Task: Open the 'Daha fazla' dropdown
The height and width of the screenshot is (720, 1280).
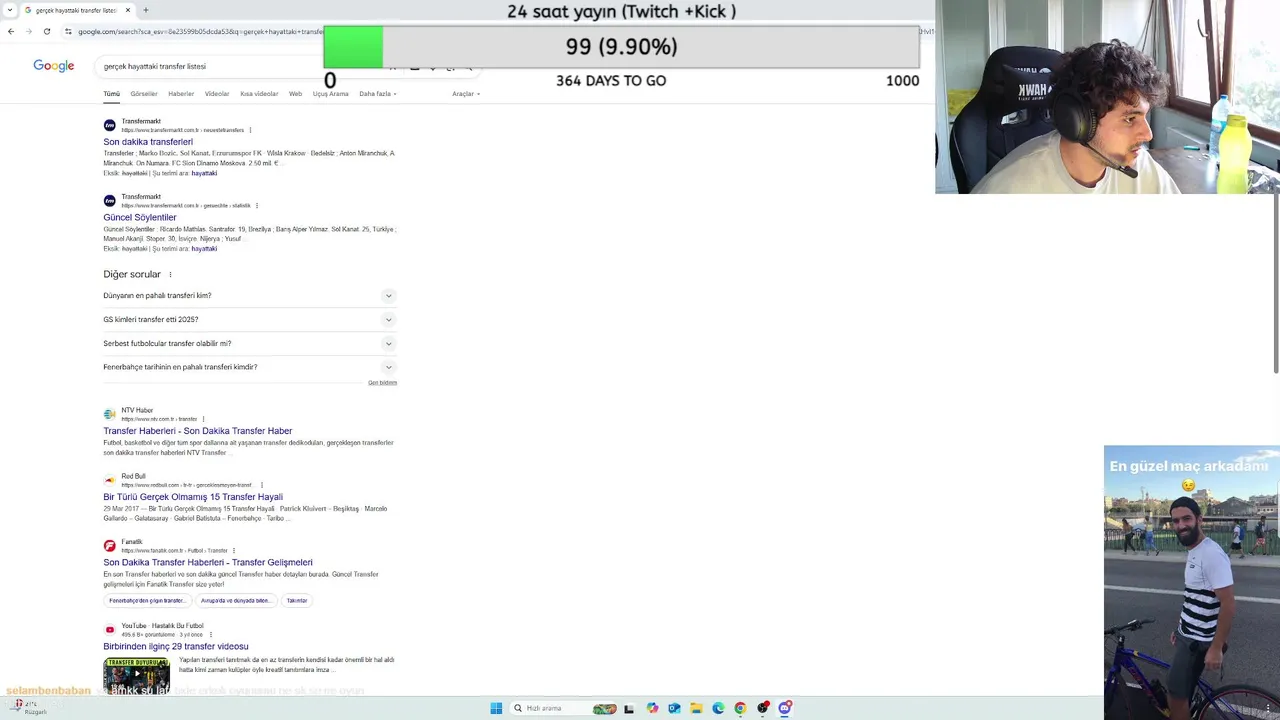Action: click(378, 94)
